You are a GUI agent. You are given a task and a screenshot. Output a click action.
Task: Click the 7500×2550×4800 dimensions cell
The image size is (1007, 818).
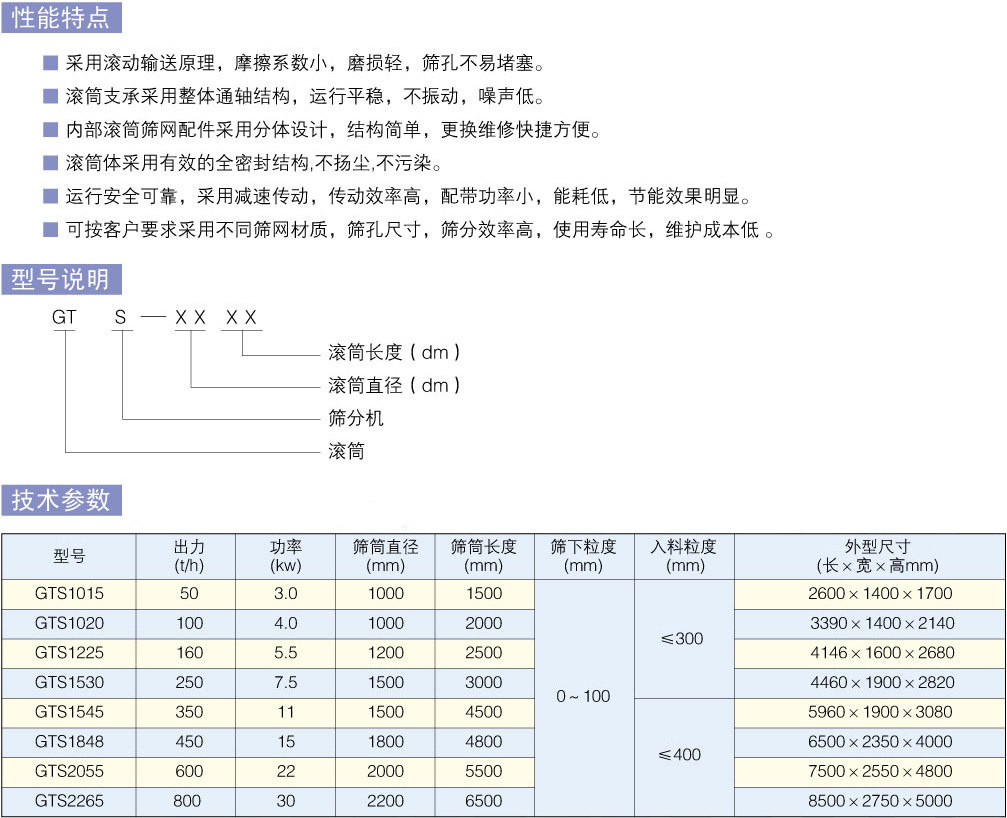click(x=870, y=771)
